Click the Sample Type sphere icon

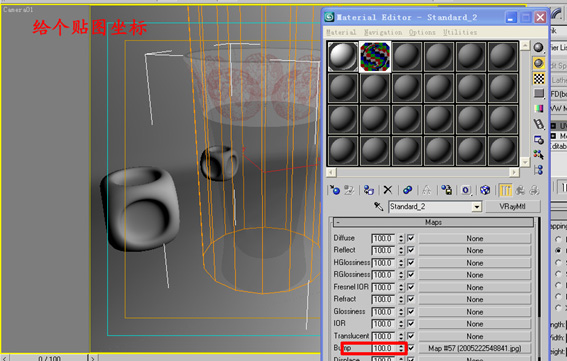[x=538, y=48]
